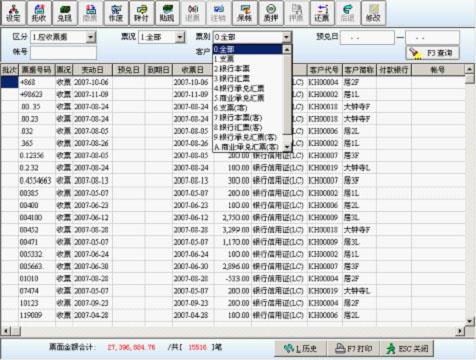The height and width of the screenshot is (360, 476).
Task: Click the horizontal scrollbar right arrow
Action: pos(460,331)
